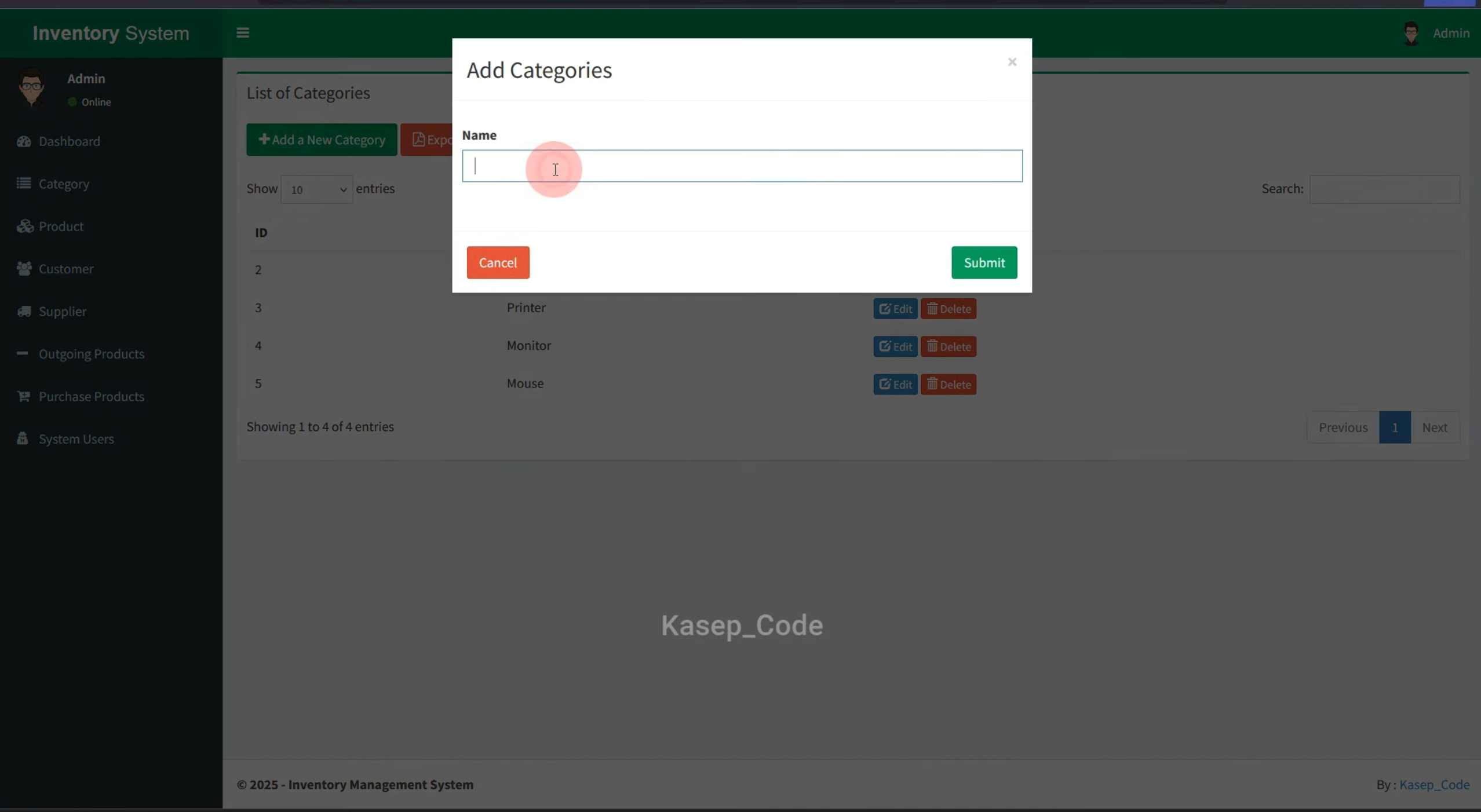Click the Purchase Products cart icon

tap(23, 396)
